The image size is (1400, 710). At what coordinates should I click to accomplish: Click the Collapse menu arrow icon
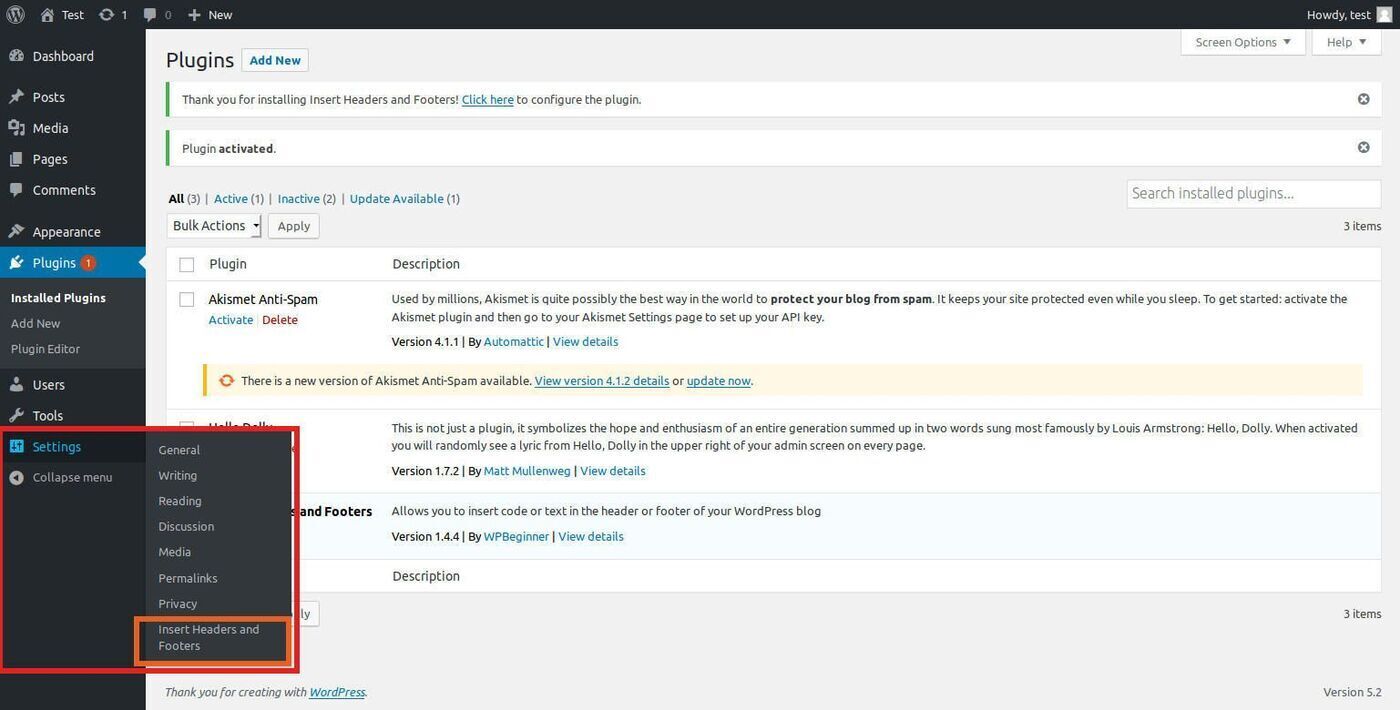(x=16, y=477)
